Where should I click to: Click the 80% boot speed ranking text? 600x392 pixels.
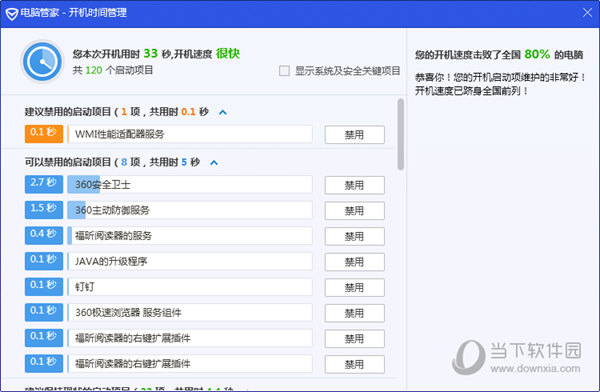pos(537,54)
